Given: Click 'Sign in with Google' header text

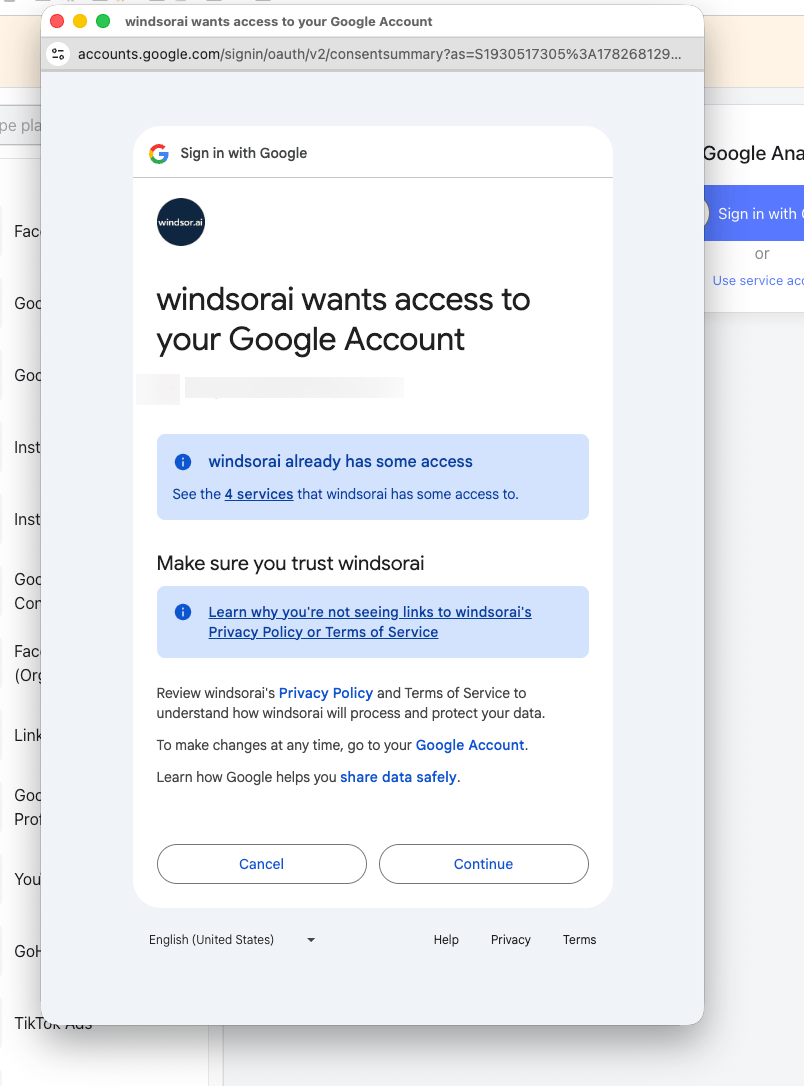Looking at the screenshot, I should click(x=244, y=154).
